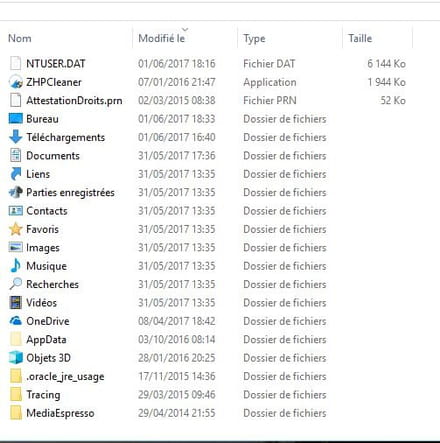Click the Musique note icon
The width and height of the screenshot is (440, 443).
click(16, 266)
